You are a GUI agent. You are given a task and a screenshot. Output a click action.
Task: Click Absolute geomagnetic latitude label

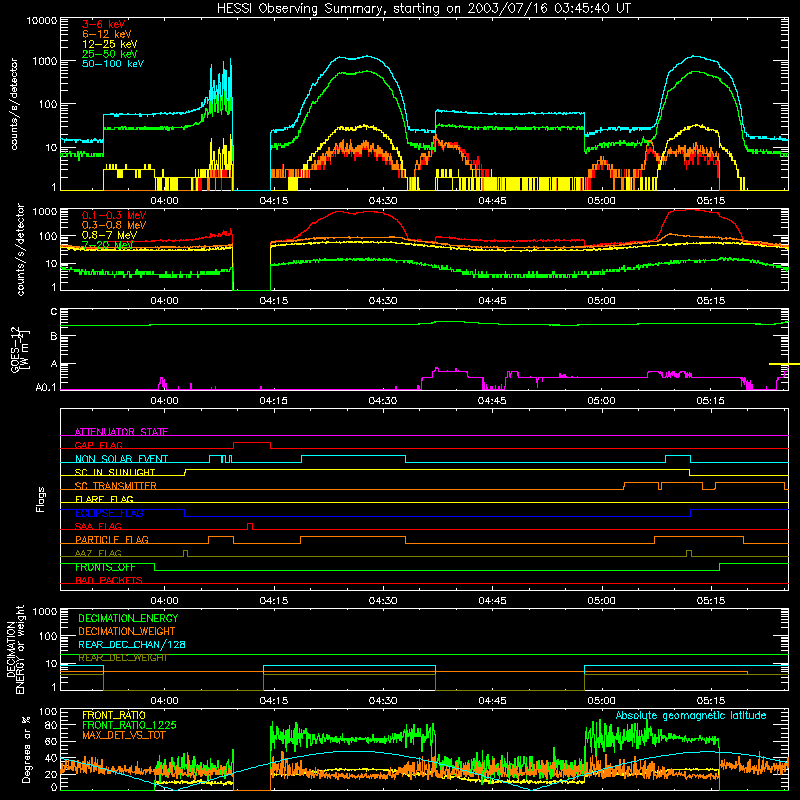coord(691,715)
